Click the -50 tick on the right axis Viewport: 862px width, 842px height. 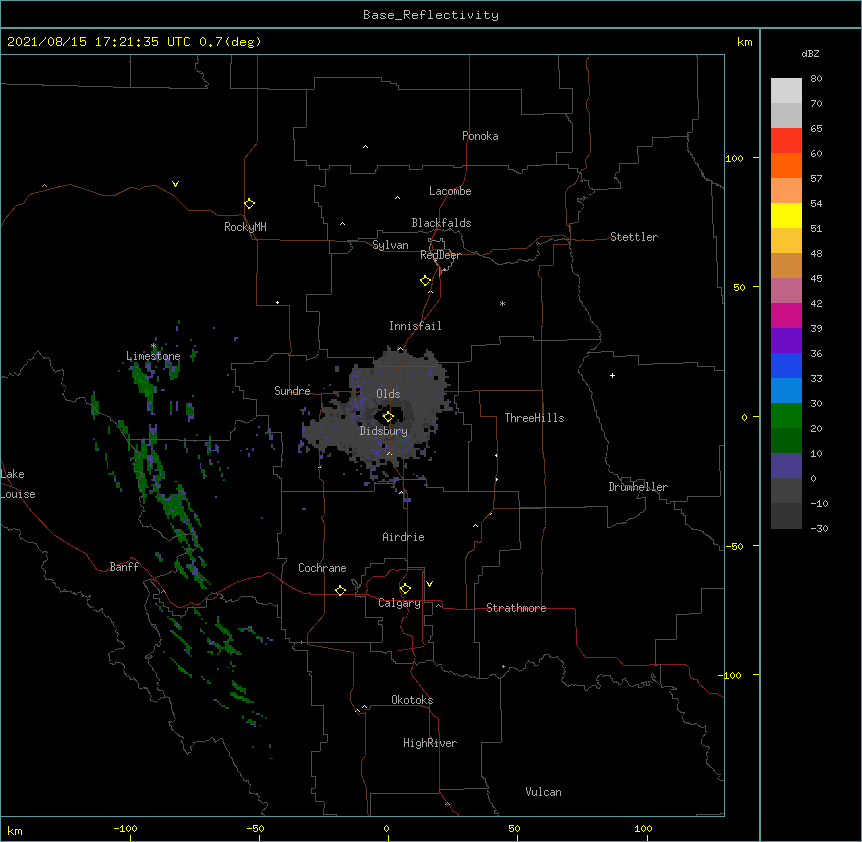pos(734,546)
